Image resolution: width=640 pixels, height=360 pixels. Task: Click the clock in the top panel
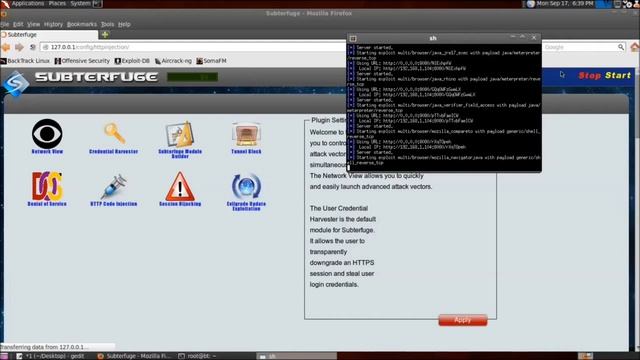click(565, 4)
